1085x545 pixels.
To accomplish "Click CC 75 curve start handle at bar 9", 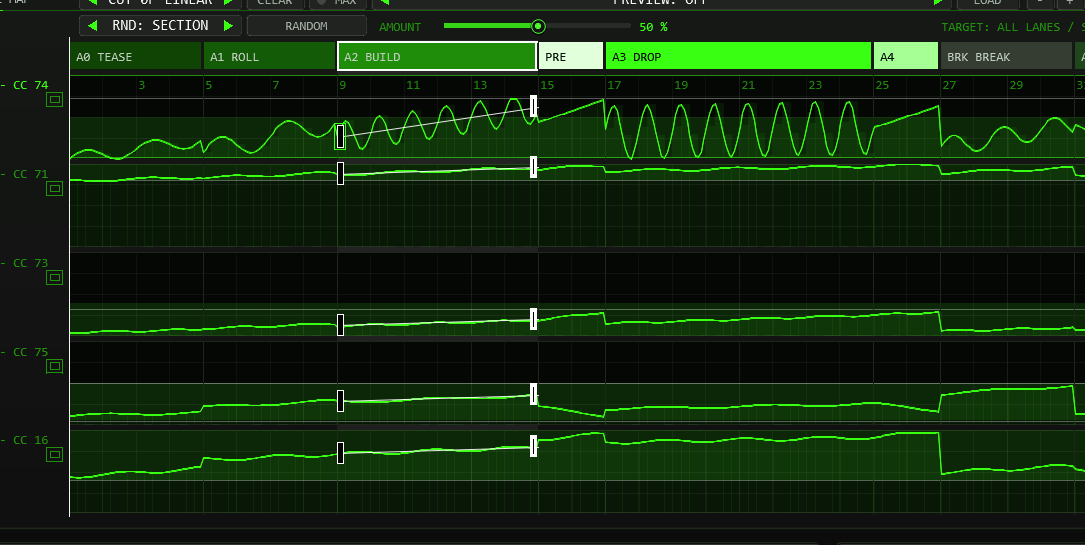I will pyautogui.click(x=340, y=400).
